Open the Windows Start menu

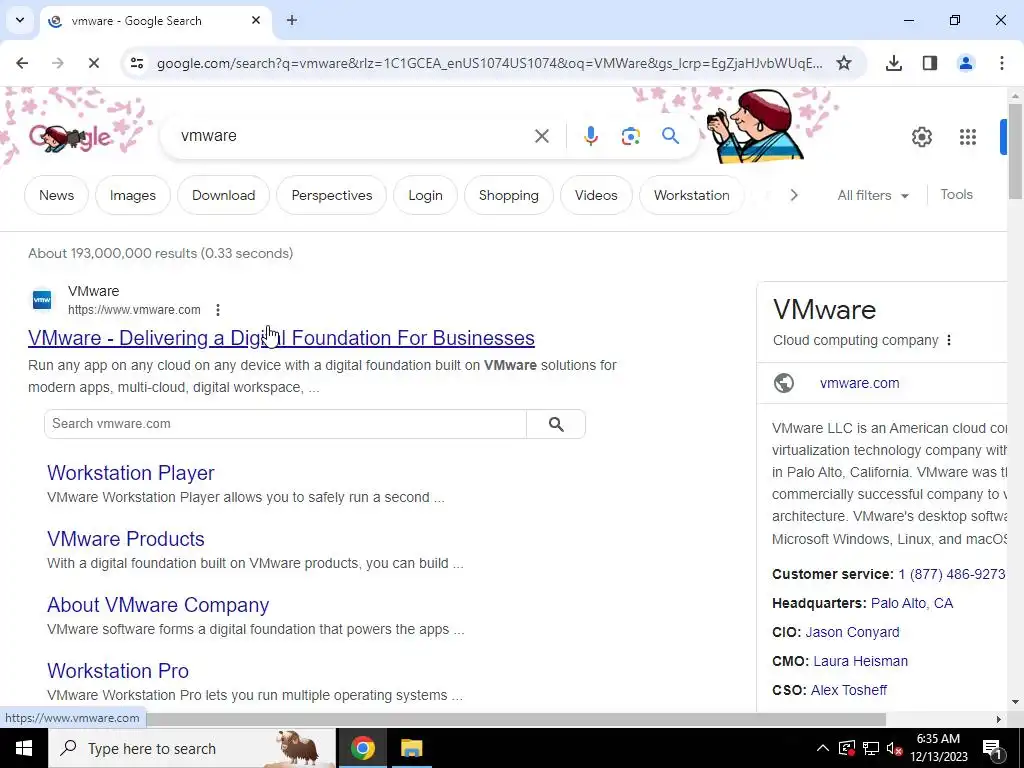coord(24,748)
